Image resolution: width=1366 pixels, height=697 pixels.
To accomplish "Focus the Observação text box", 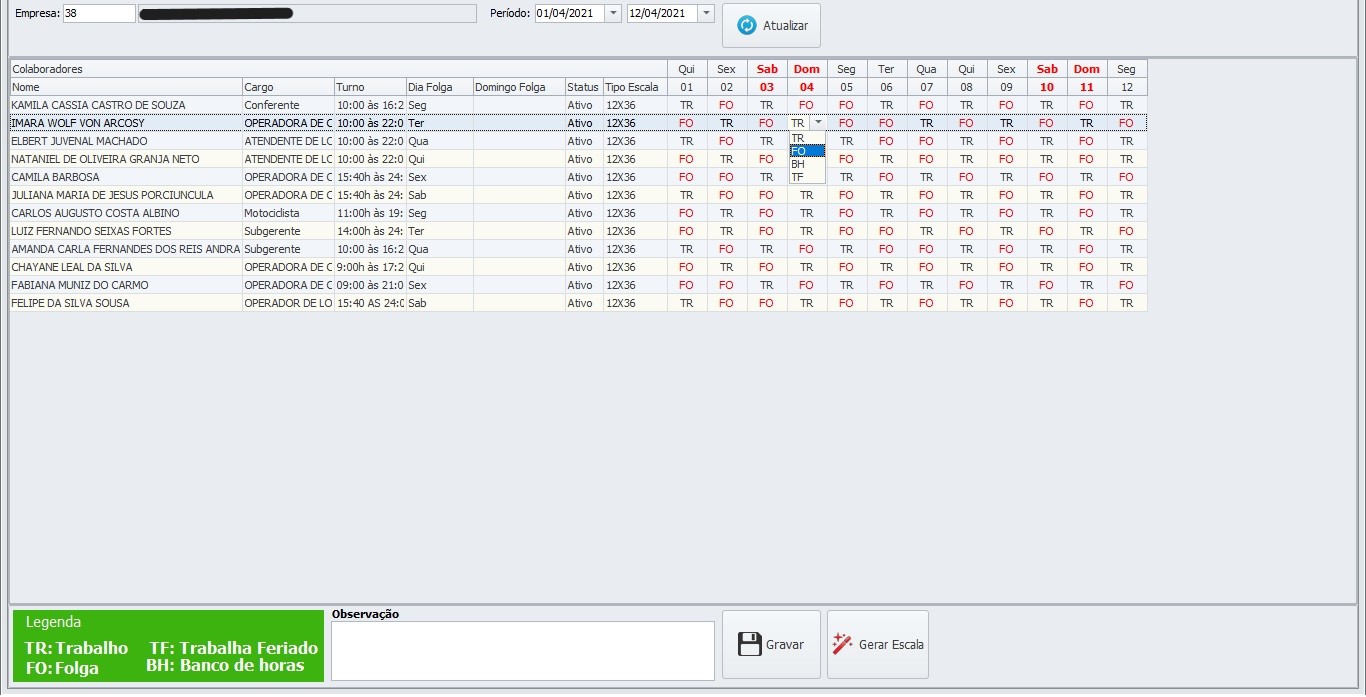I will [x=522, y=651].
